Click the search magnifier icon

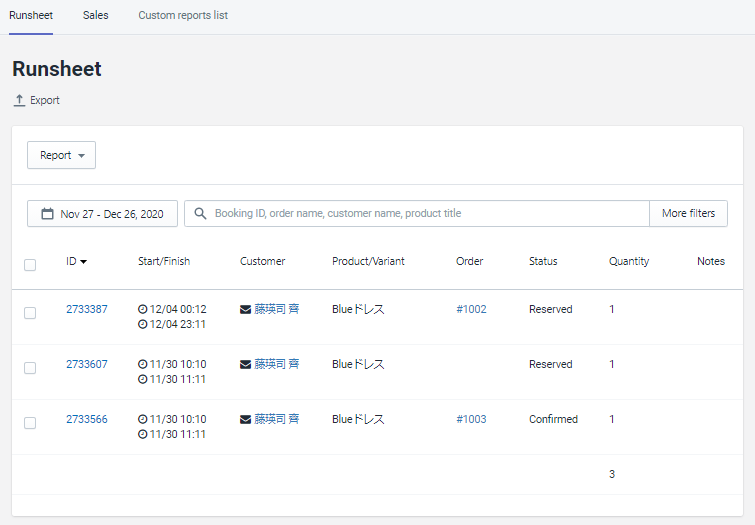click(201, 214)
